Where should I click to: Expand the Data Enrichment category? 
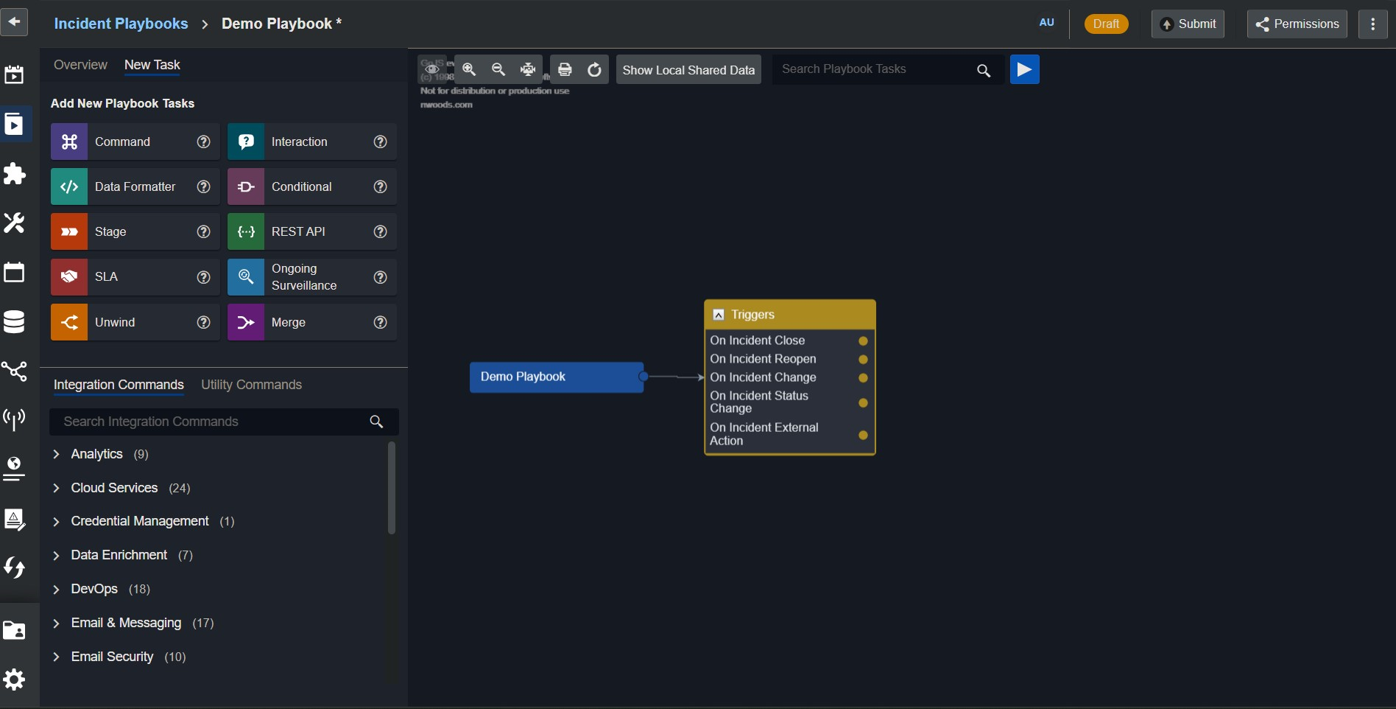coord(56,555)
